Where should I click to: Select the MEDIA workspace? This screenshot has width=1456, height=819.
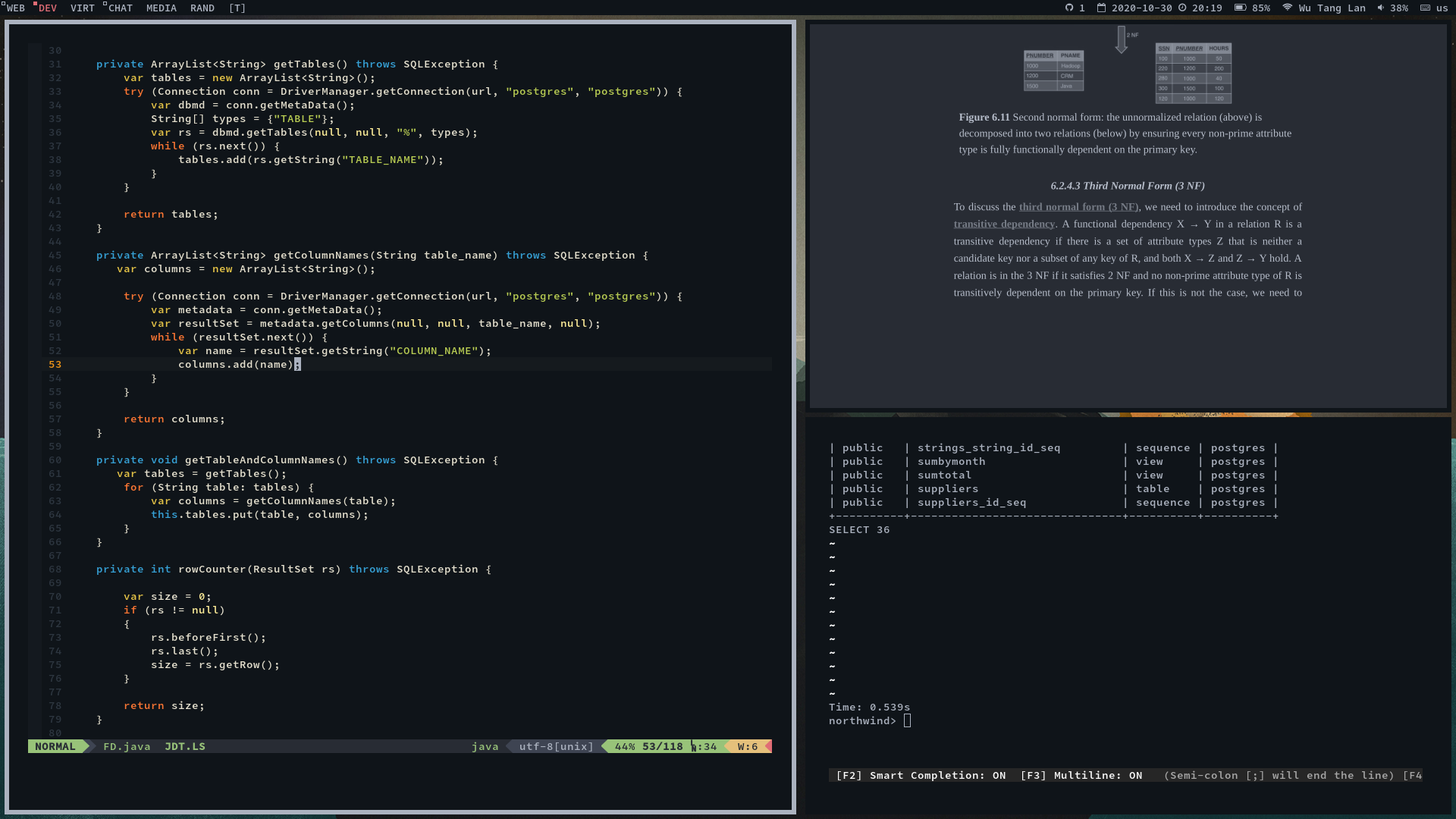coord(161,8)
